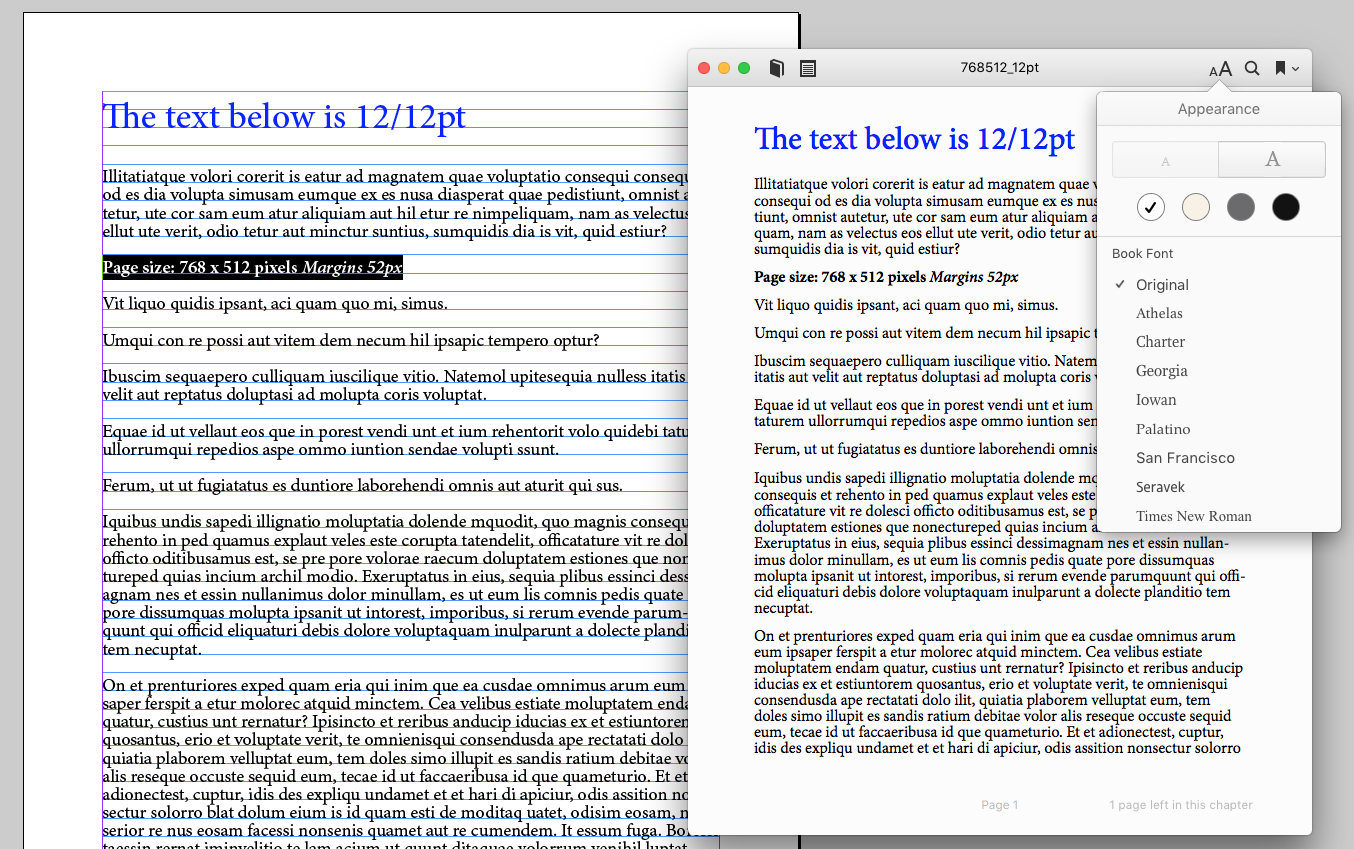Open the Library book icon in iBooks toolbar
The height and width of the screenshot is (849, 1354).
point(776,68)
